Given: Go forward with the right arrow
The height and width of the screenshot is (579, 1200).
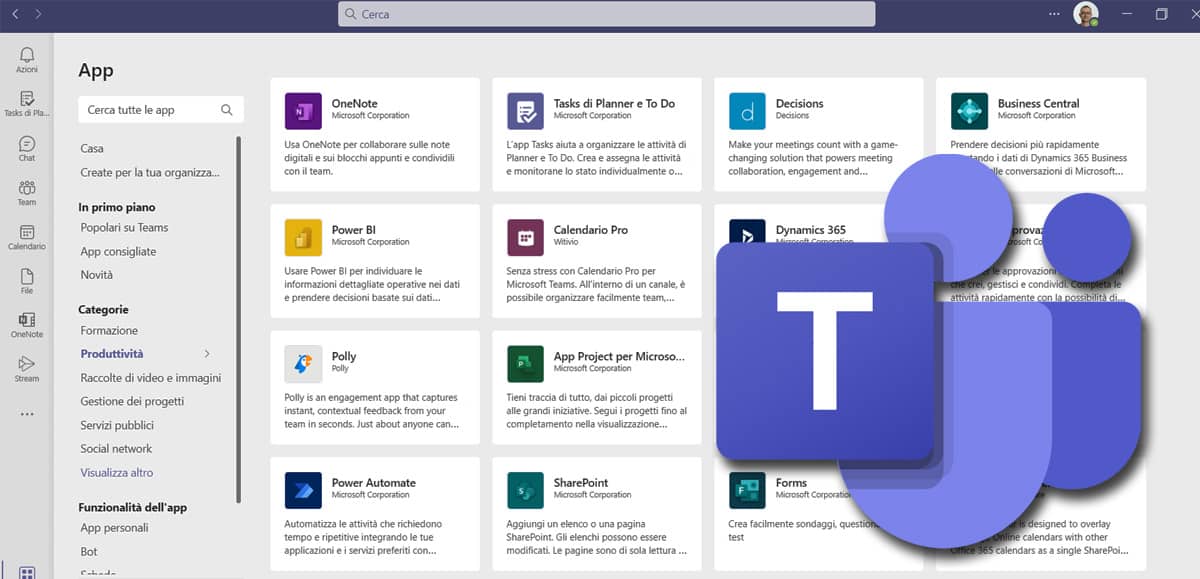Looking at the screenshot, I should point(38,14).
